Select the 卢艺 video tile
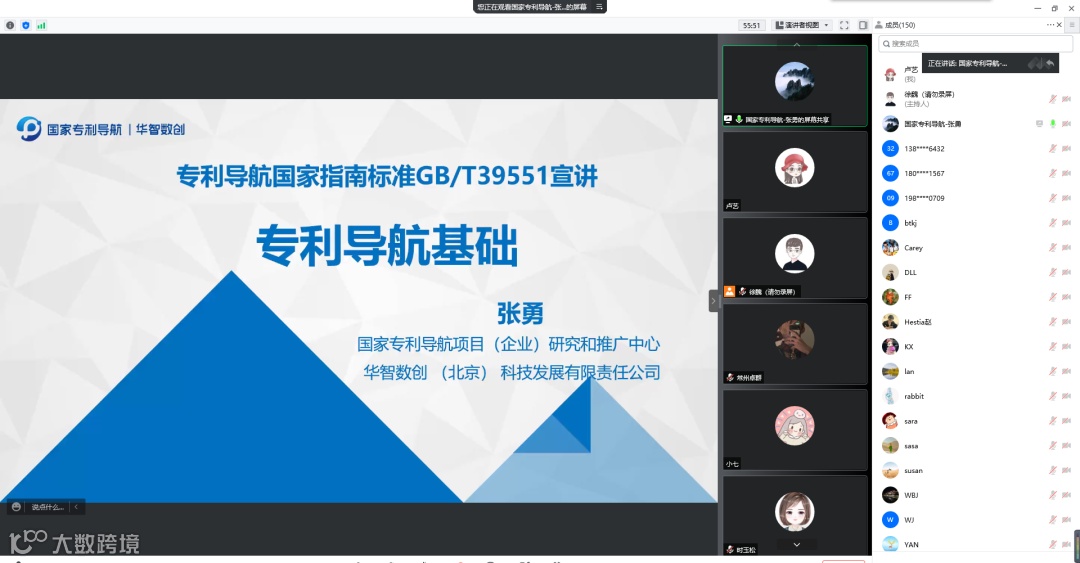The height and width of the screenshot is (563, 1080). point(795,172)
